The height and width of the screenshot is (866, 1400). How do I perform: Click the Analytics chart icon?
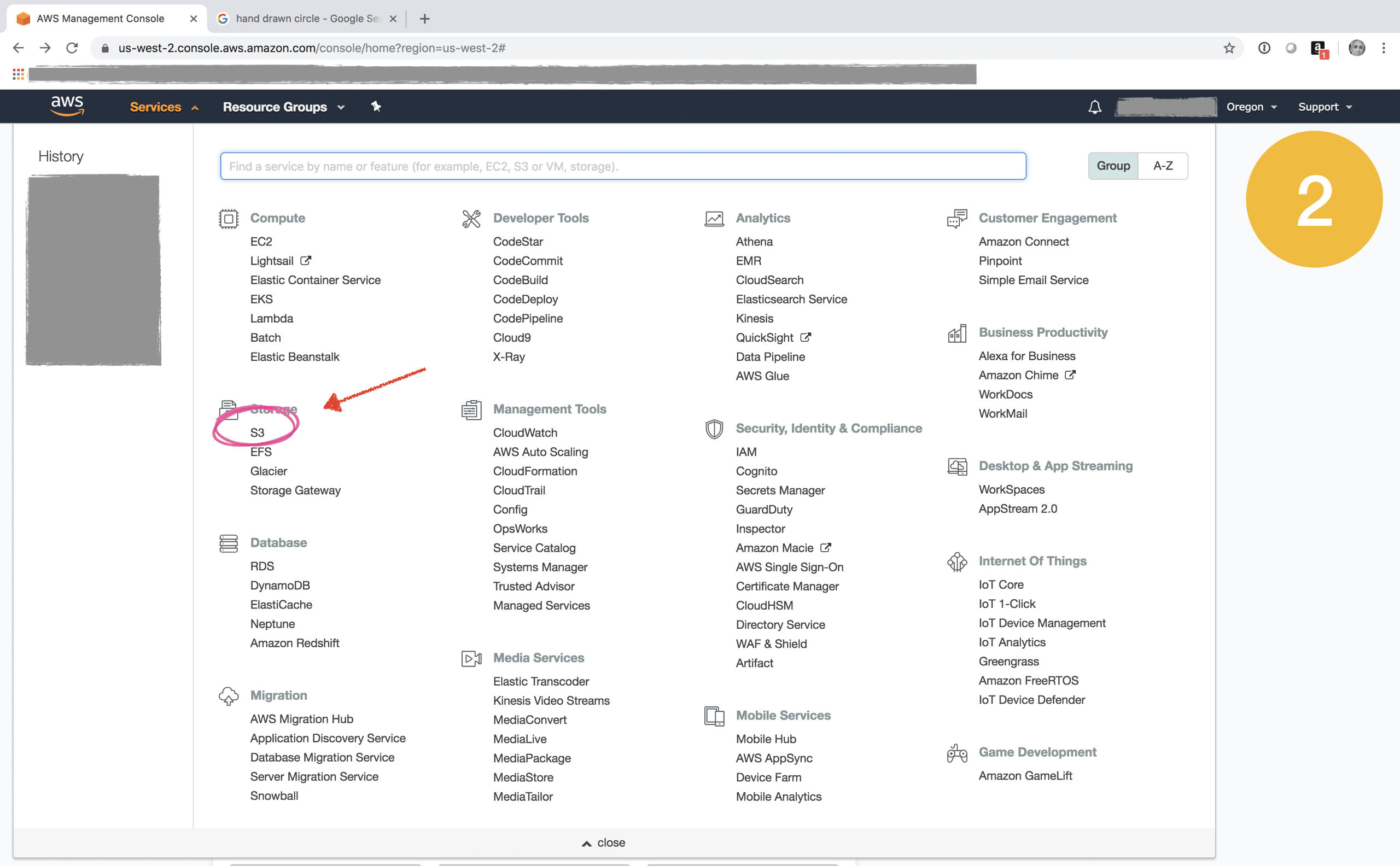[x=714, y=218]
